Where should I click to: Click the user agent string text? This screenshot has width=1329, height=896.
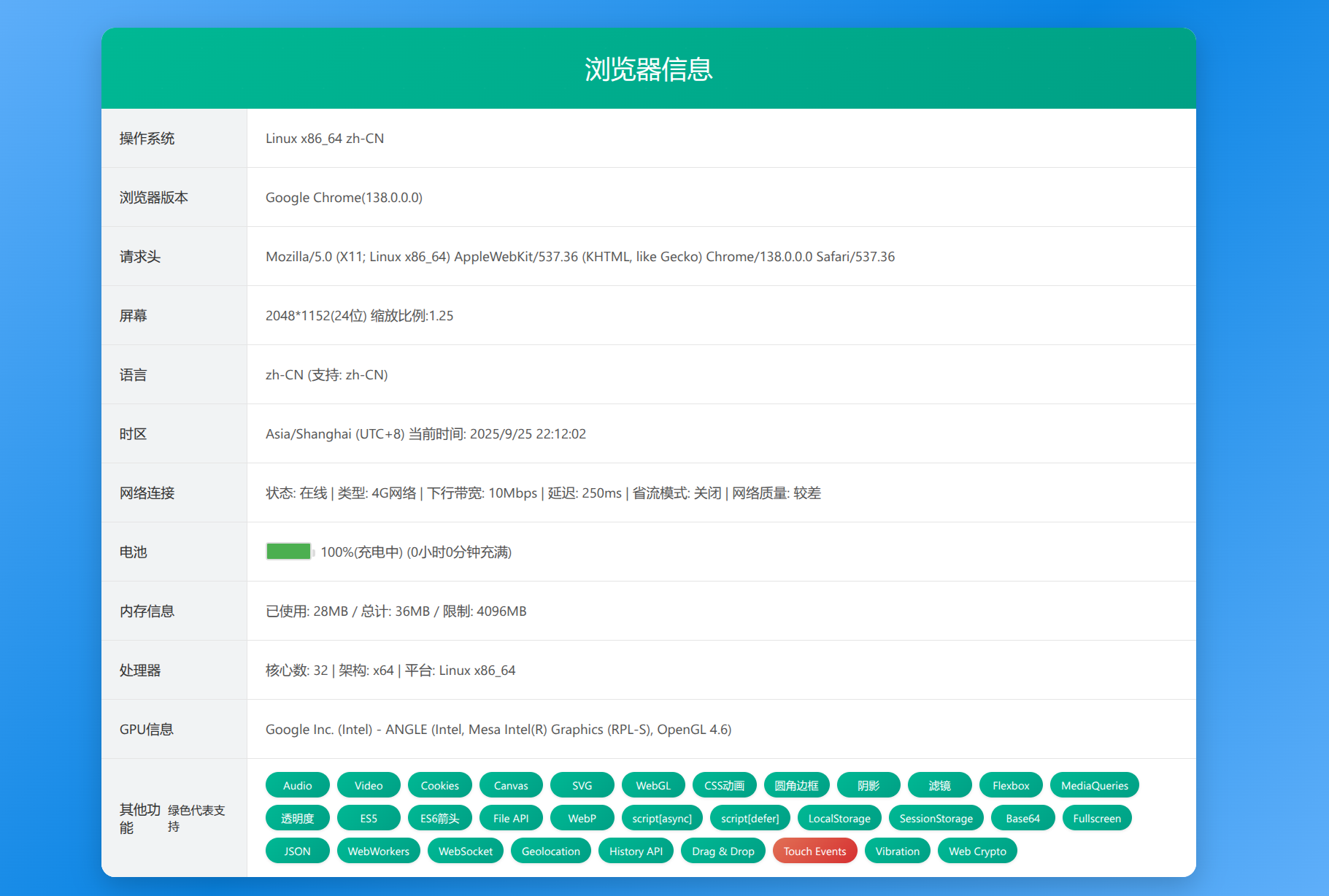point(579,257)
